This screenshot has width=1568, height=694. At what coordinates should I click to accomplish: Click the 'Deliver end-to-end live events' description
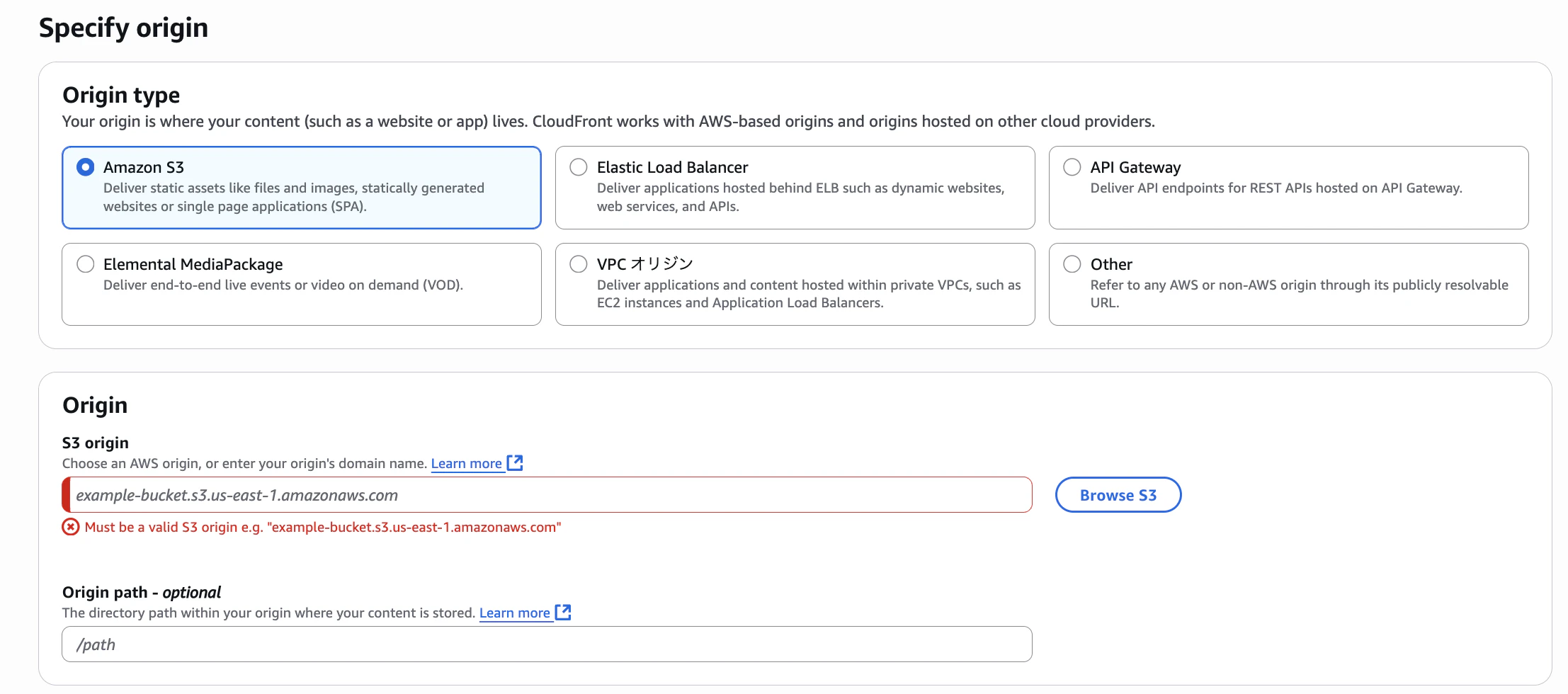coord(283,285)
